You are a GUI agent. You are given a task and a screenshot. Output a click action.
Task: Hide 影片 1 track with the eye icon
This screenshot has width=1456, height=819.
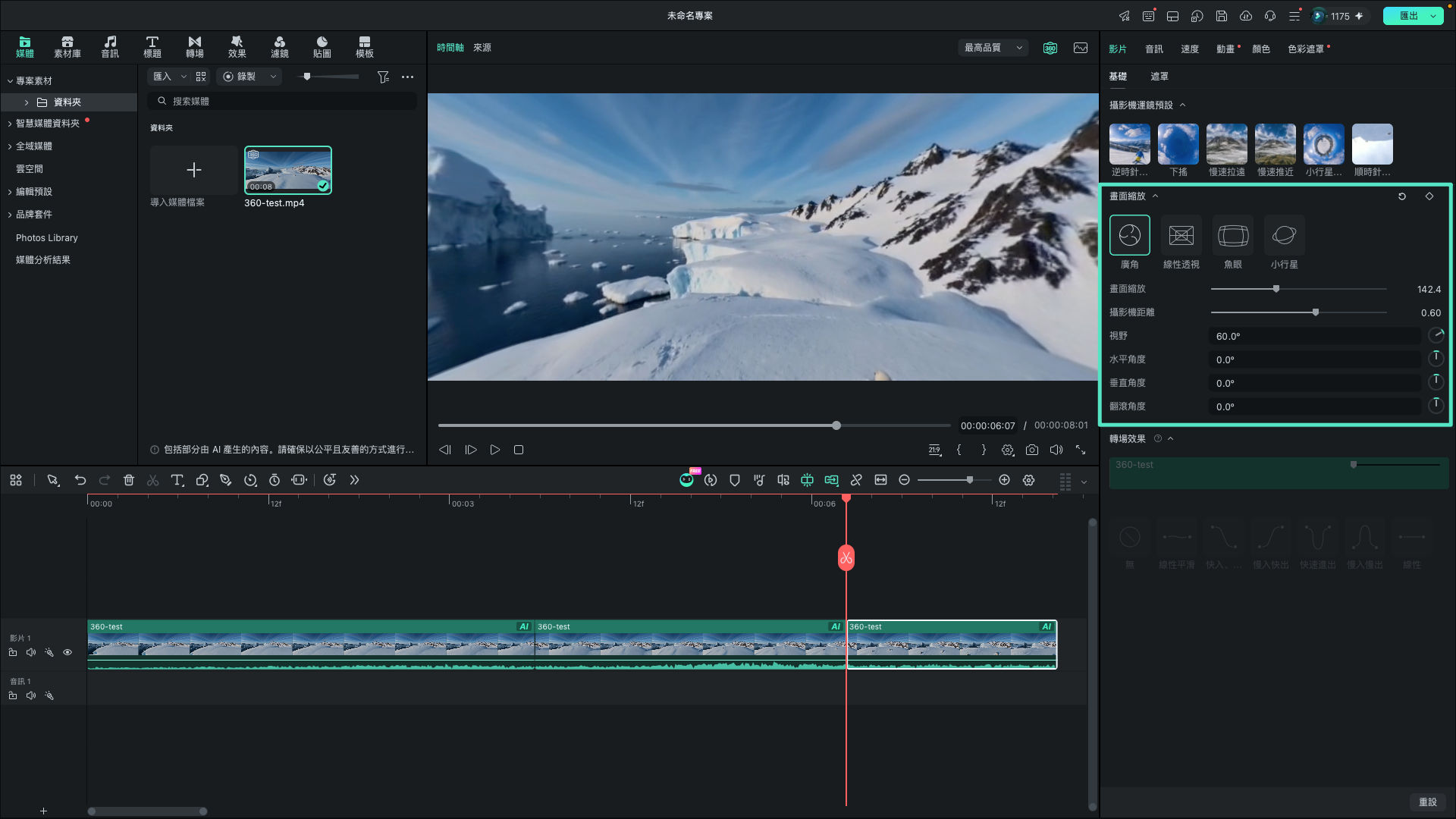click(x=67, y=652)
